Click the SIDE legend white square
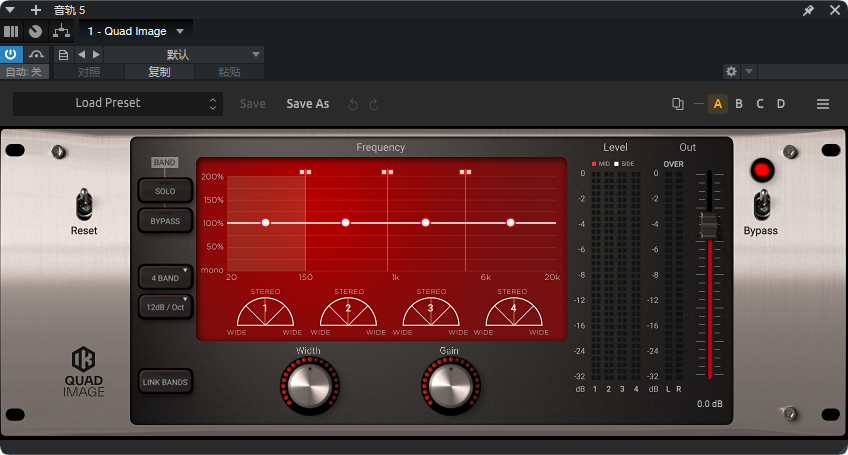 pyautogui.click(x=616, y=164)
